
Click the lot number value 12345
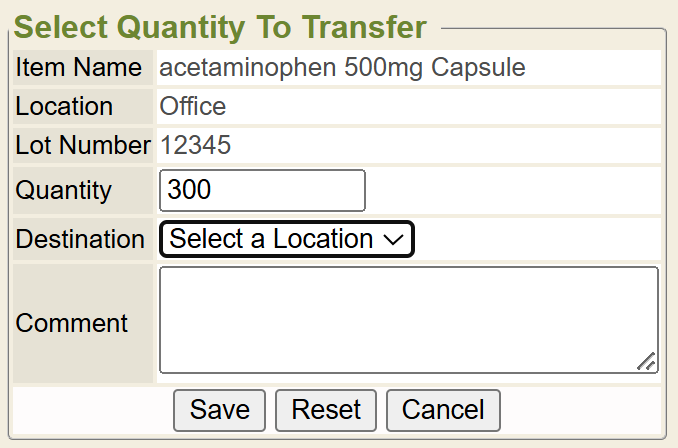[196, 145]
